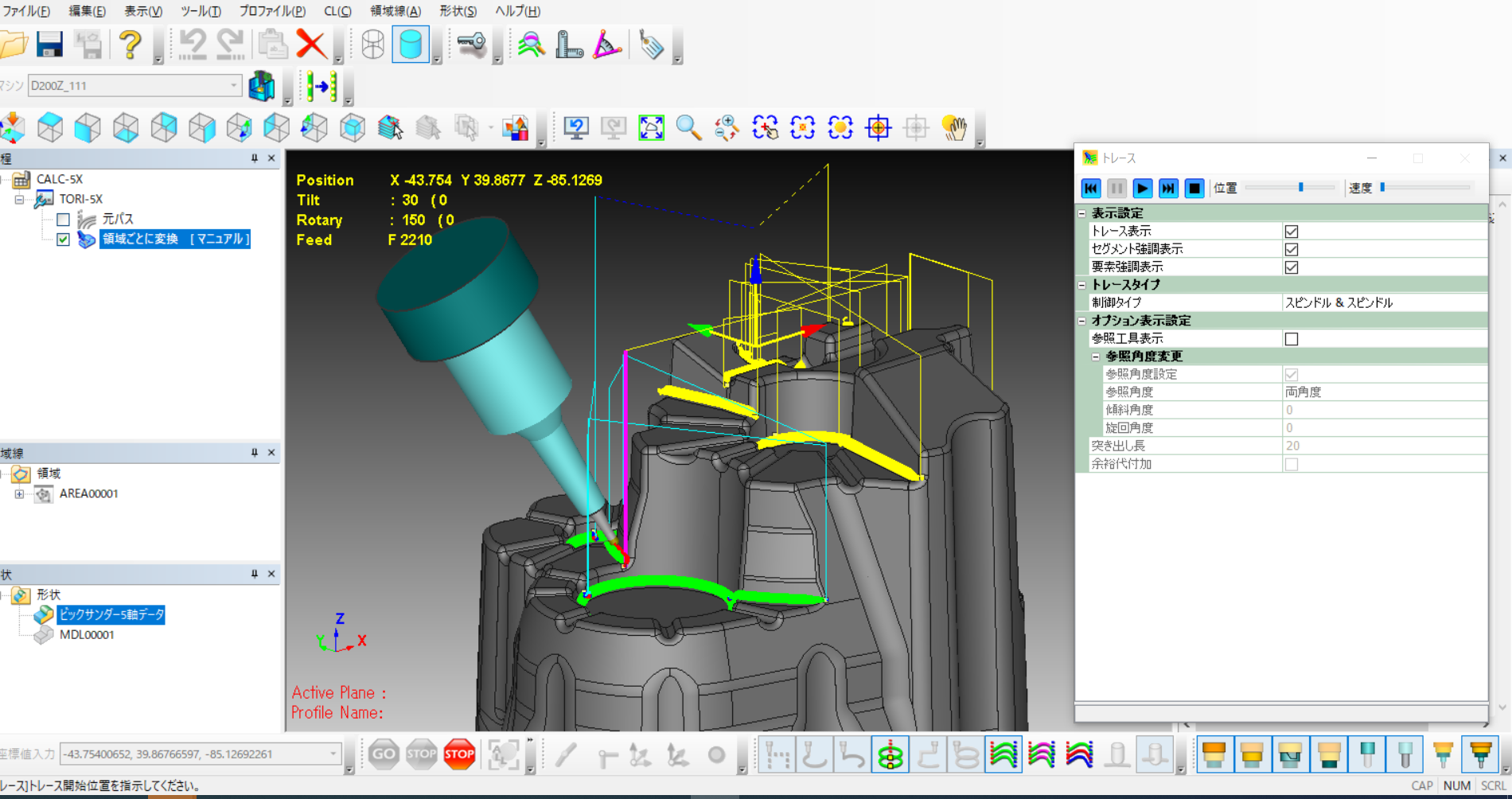Open the プロファイル(P) menu
The image size is (1512, 799).
pyautogui.click(x=272, y=11)
